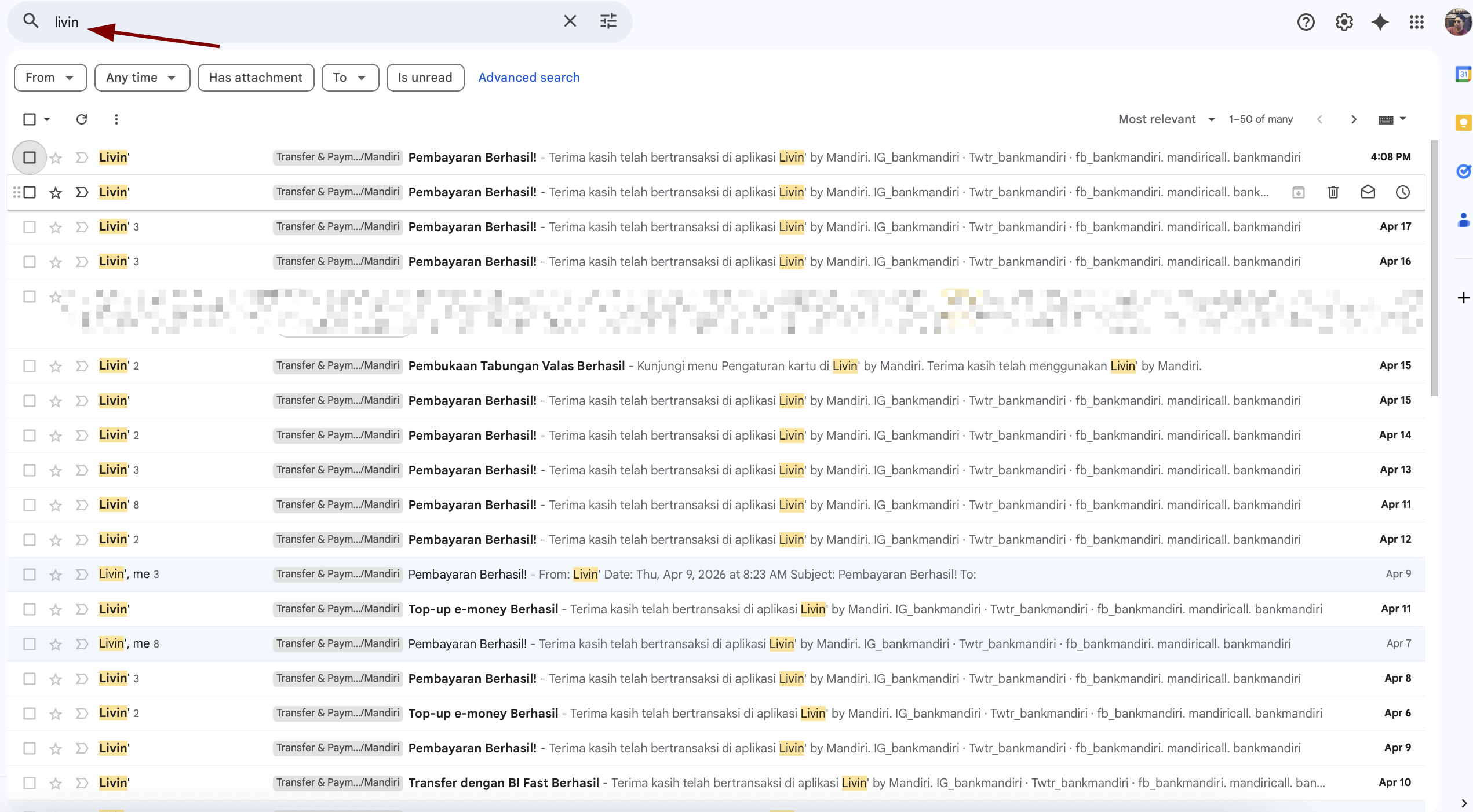Click the livin search input field
This screenshot has height=812, width=1473.
(x=301, y=22)
